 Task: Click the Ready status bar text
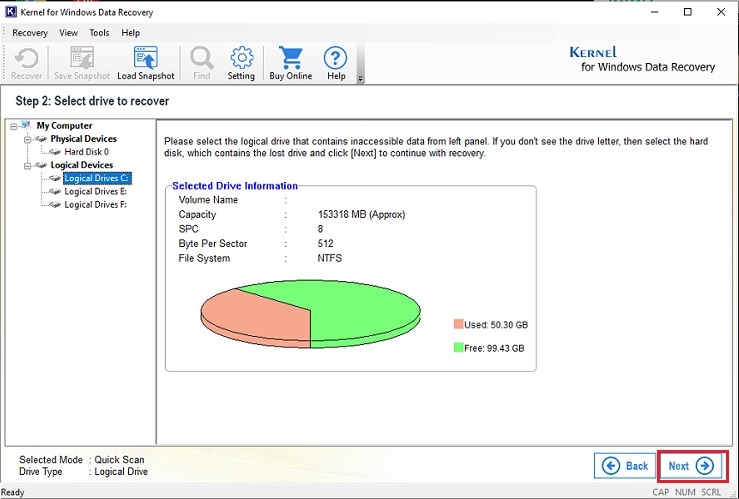[13, 492]
